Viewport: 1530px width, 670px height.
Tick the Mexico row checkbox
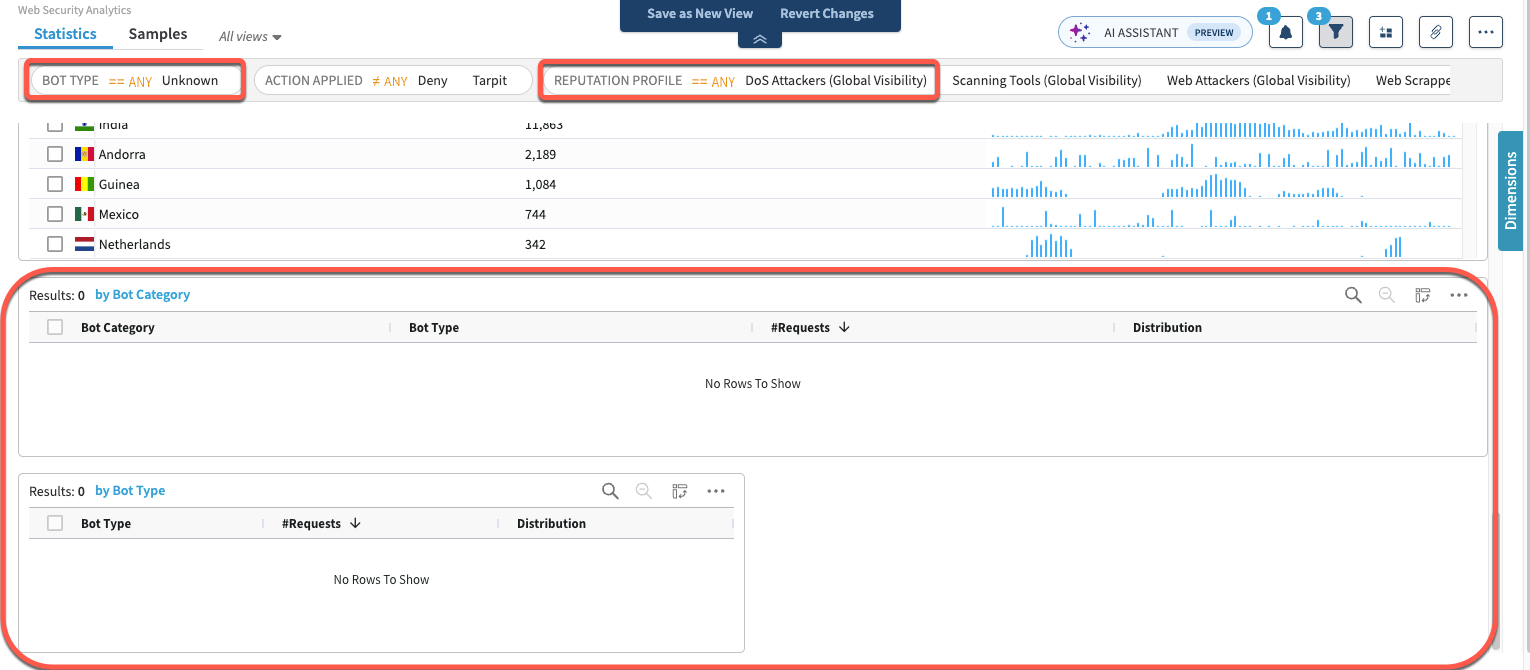pyautogui.click(x=56, y=215)
